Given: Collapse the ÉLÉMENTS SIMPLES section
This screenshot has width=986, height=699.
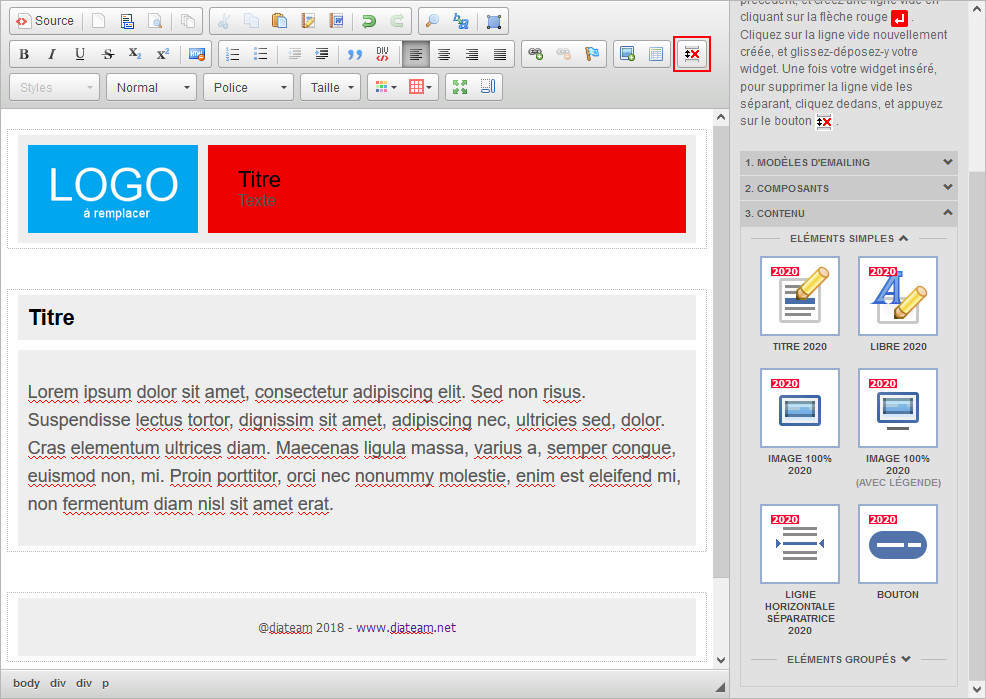Looking at the screenshot, I should (x=848, y=238).
